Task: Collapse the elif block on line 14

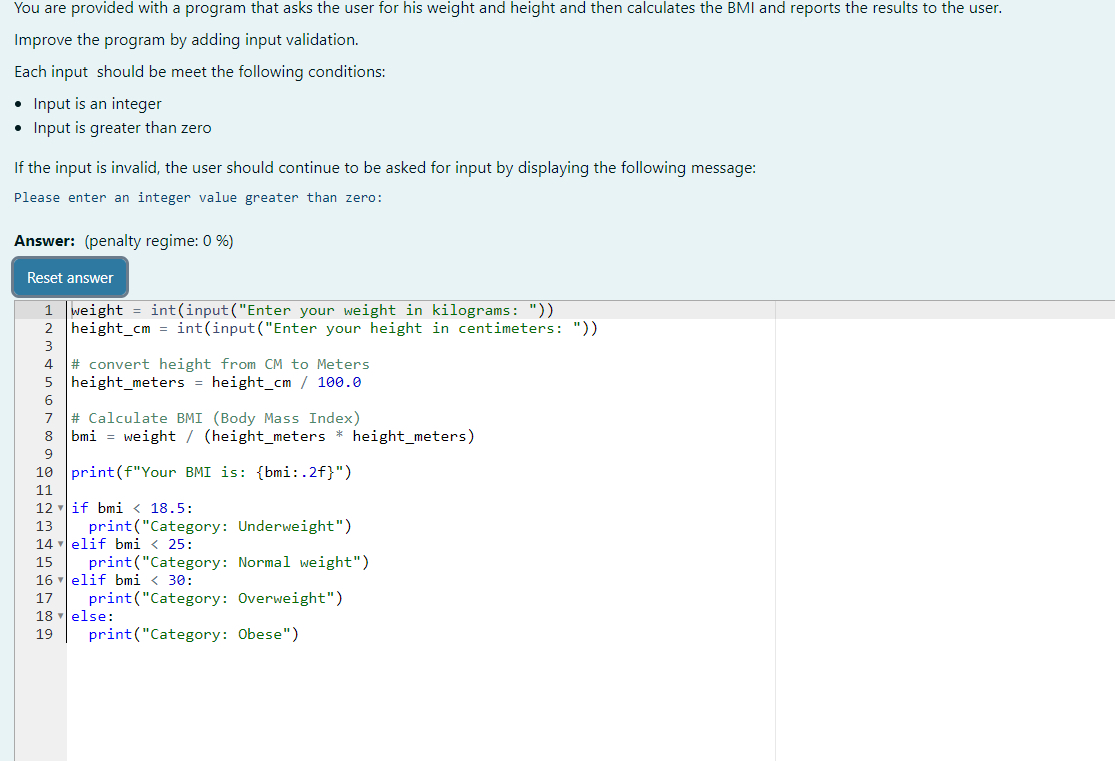Action: pyautogui.click(x=59, y=544)
